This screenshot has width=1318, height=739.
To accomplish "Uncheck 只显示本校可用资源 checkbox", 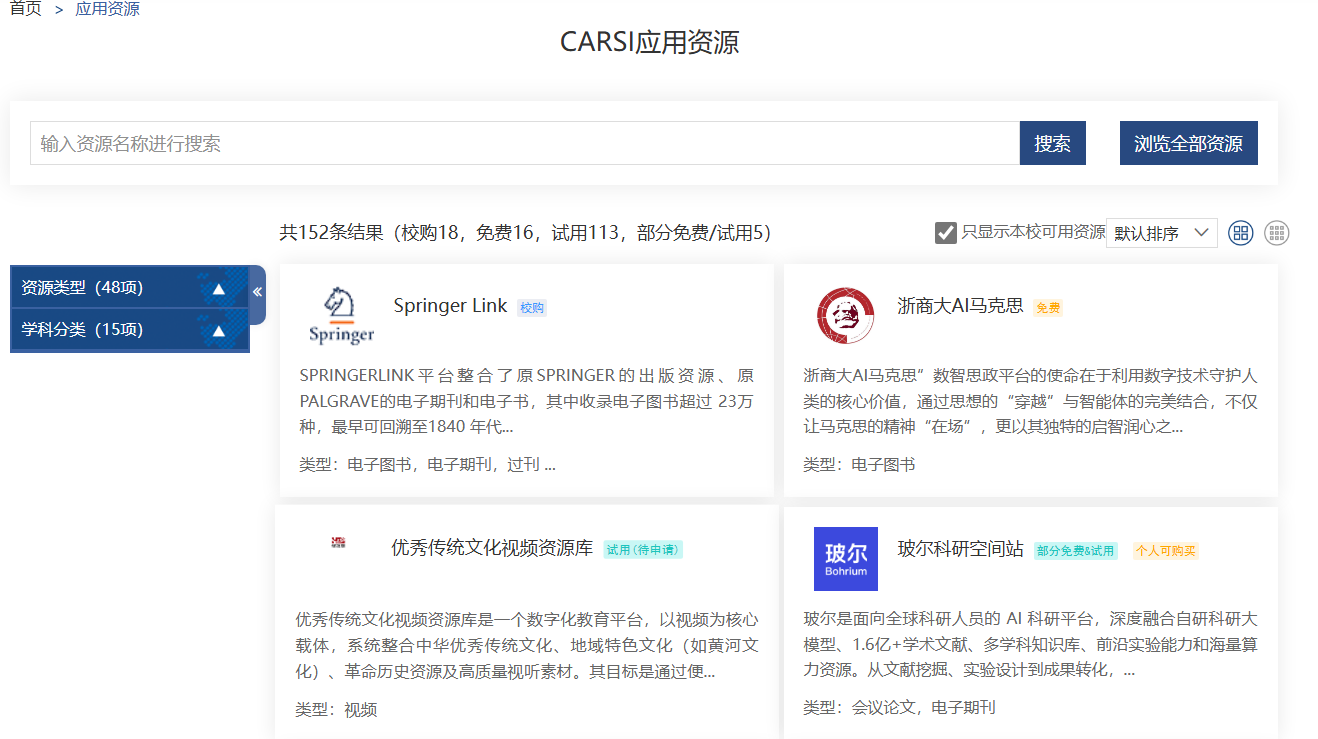I will pos(946,233).
